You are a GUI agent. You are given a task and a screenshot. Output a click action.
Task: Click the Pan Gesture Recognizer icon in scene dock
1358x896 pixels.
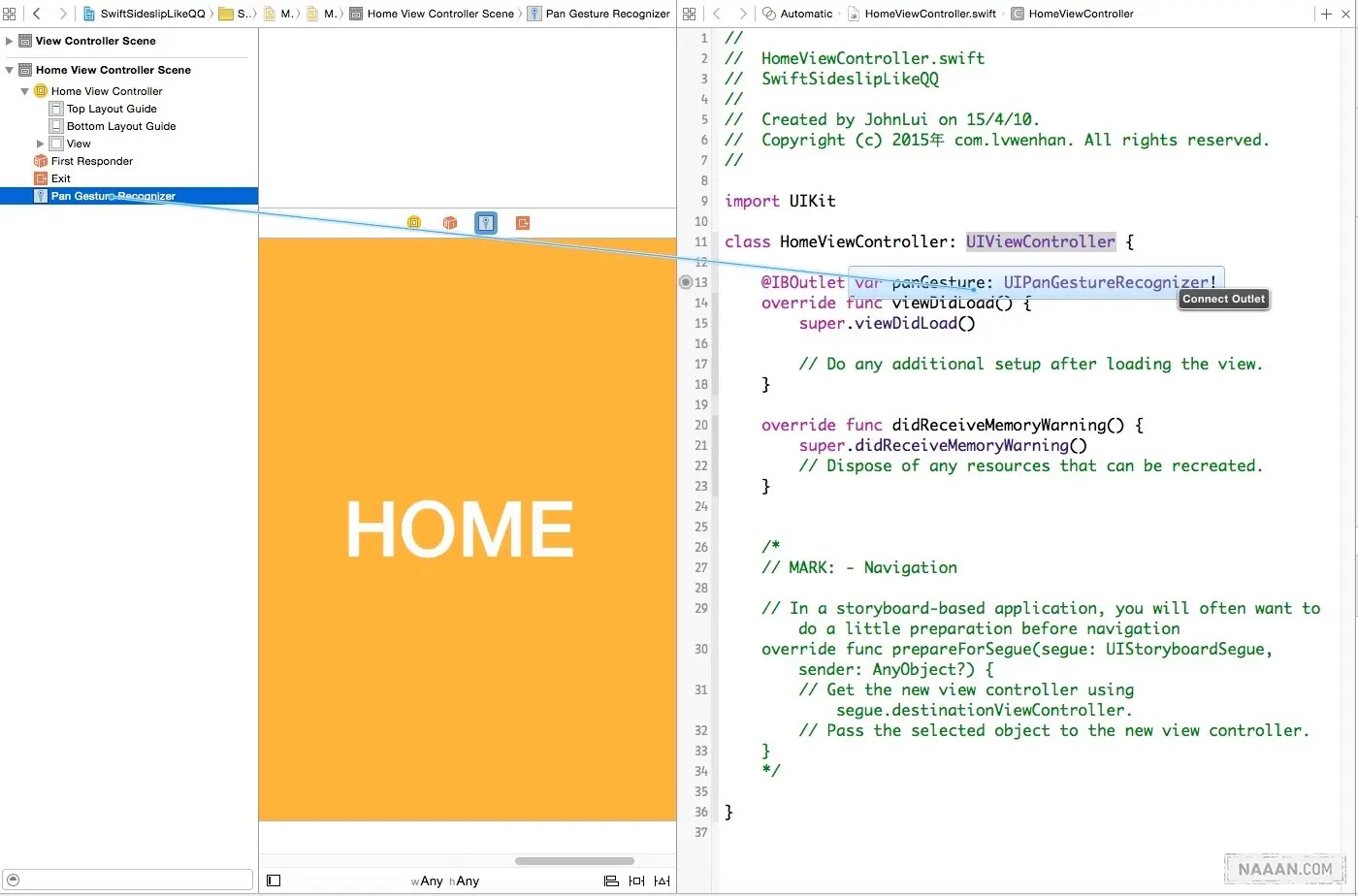(x=486, y=223)
